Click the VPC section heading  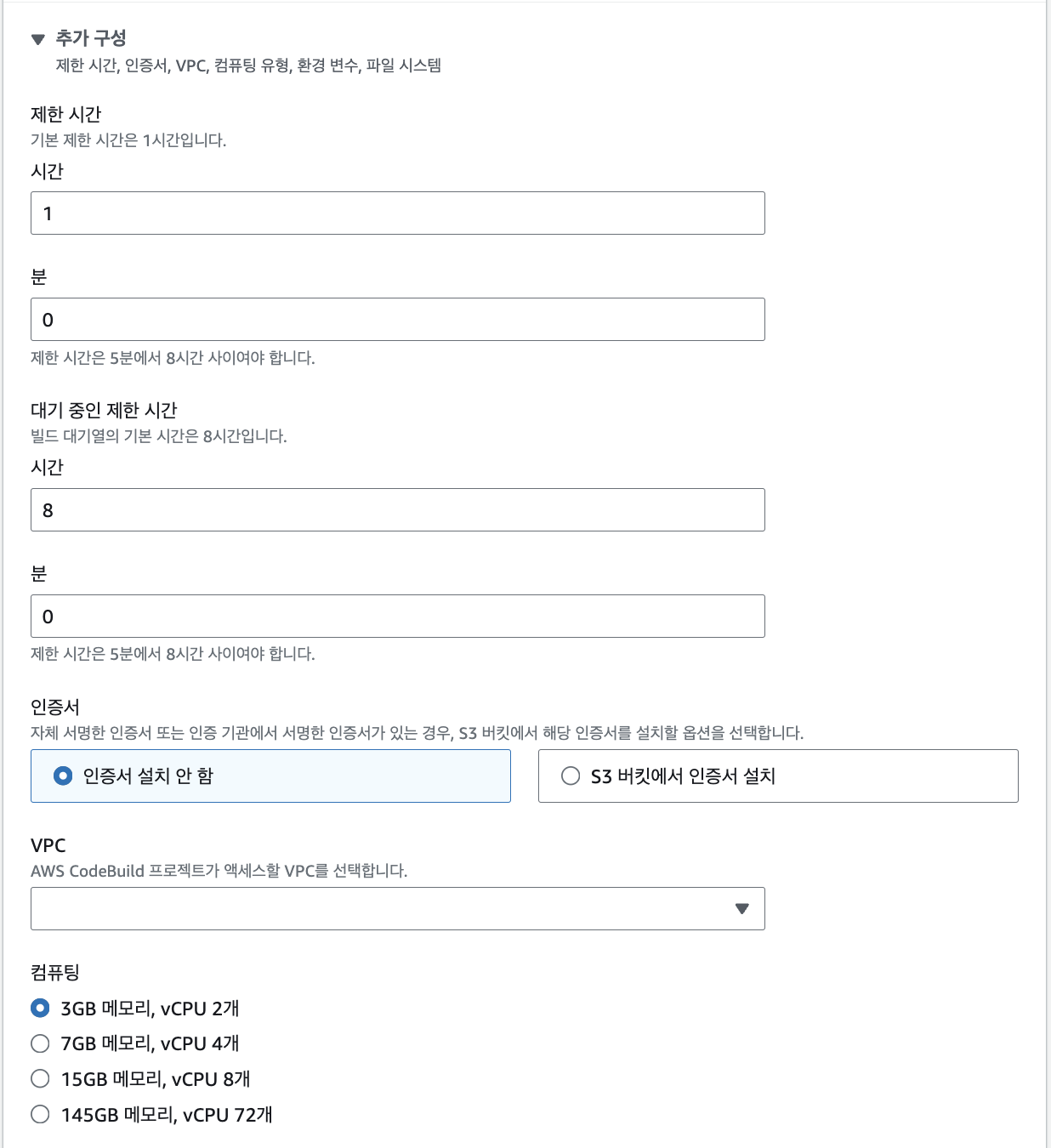47,844
